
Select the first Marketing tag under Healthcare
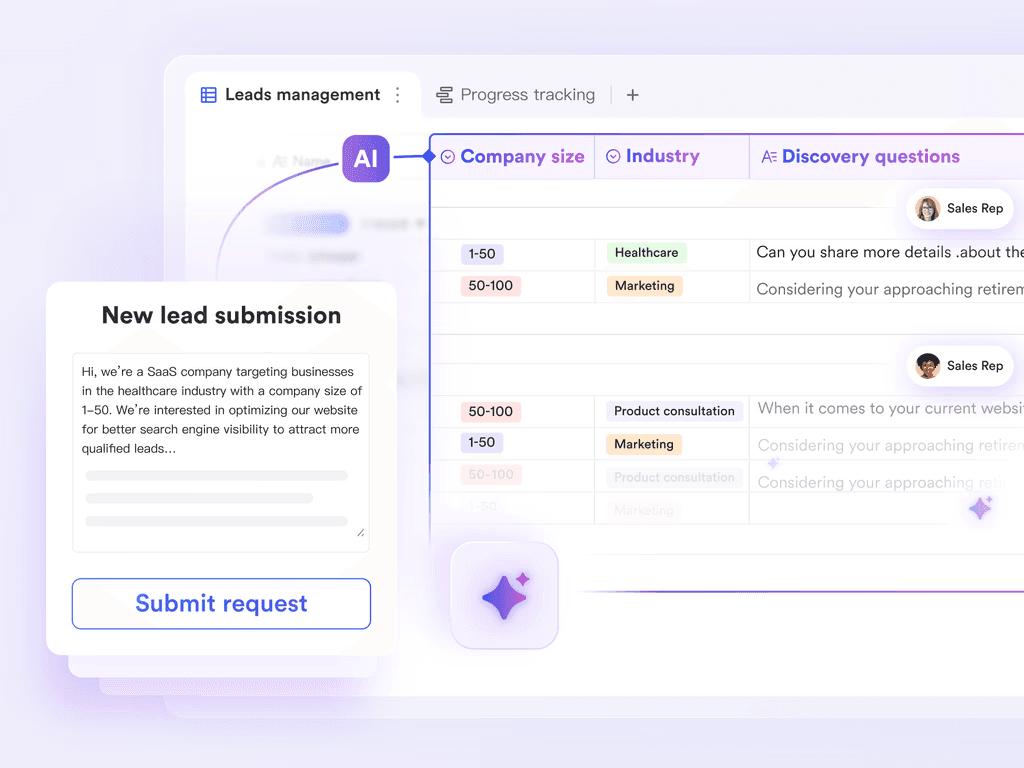point(645,286)
